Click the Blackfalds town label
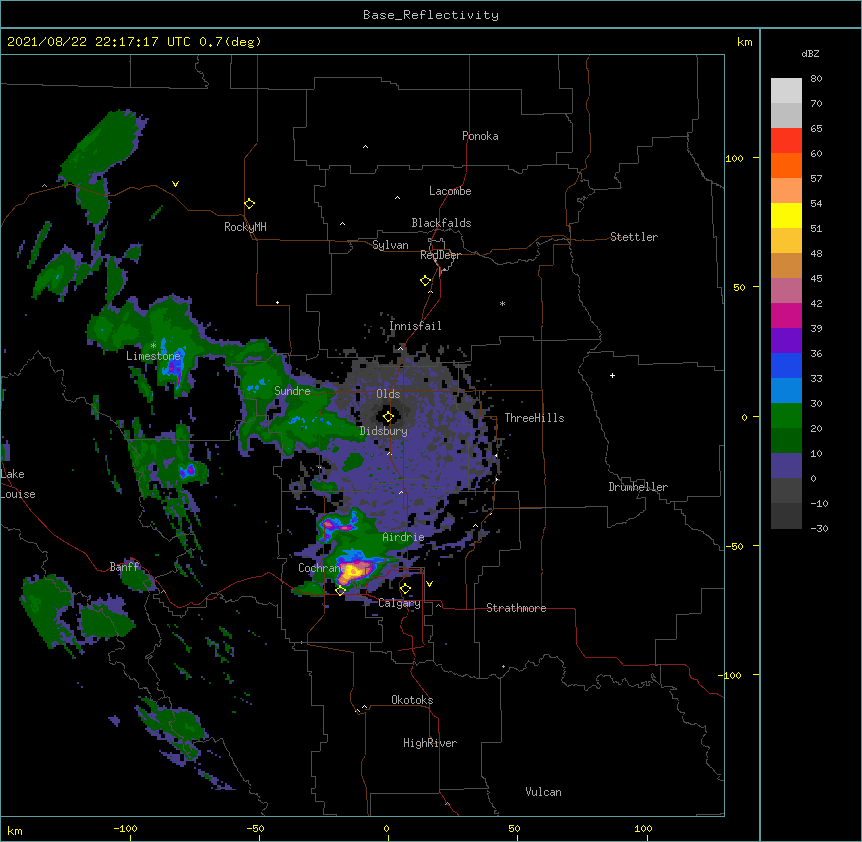The image size is (862, 842). (441, 223)
